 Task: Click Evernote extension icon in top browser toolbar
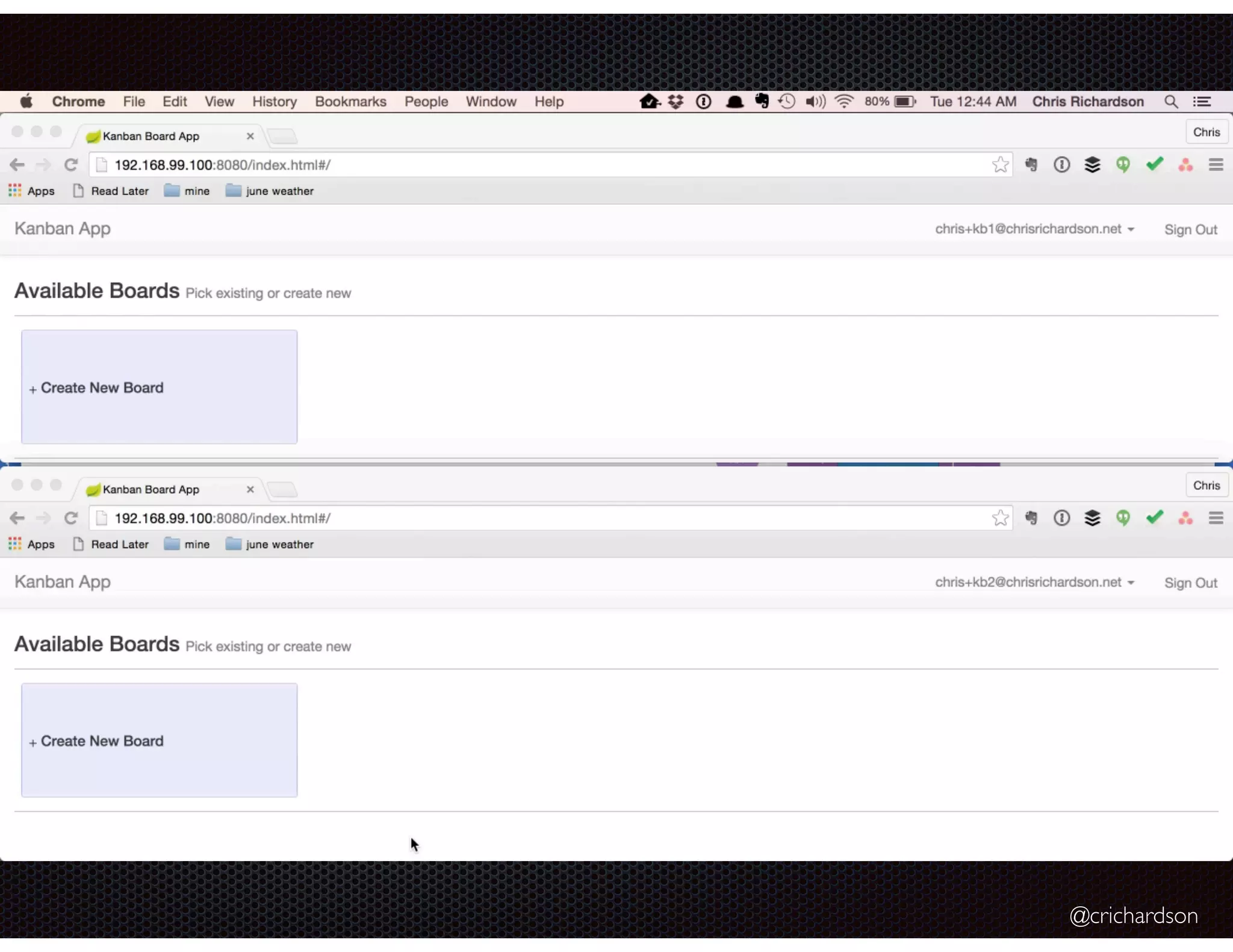point(1031,165)
